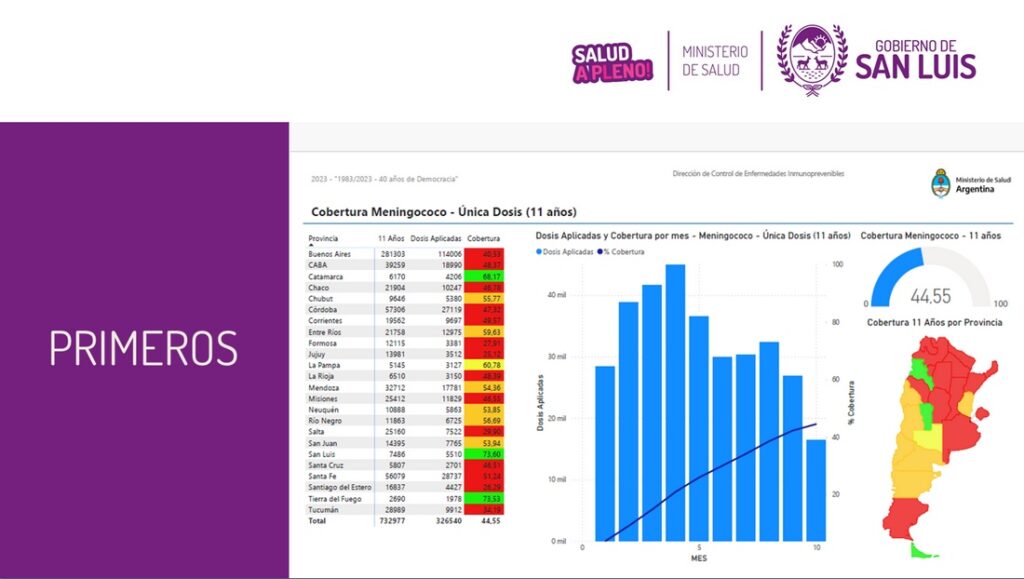Select the % Cobertura legend marker

click(600, 252)
